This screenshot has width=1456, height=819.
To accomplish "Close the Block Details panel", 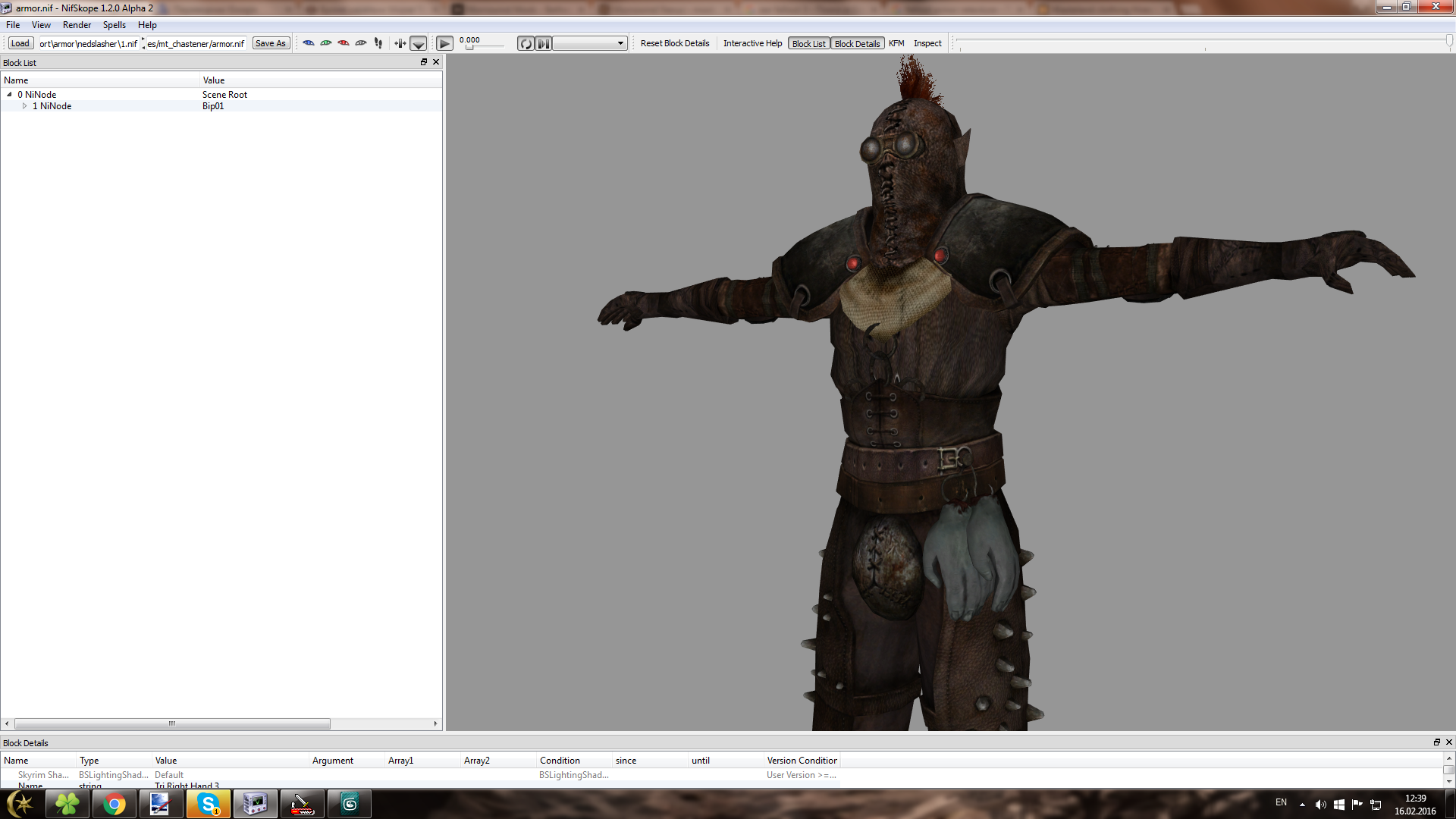I will click(x=1448, y=742).
